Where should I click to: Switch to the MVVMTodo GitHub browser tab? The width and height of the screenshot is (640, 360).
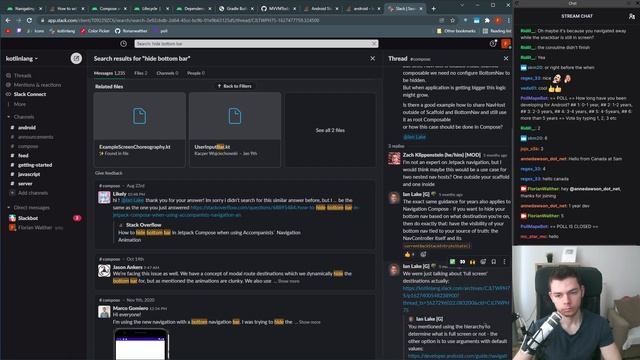pos(278,8)
